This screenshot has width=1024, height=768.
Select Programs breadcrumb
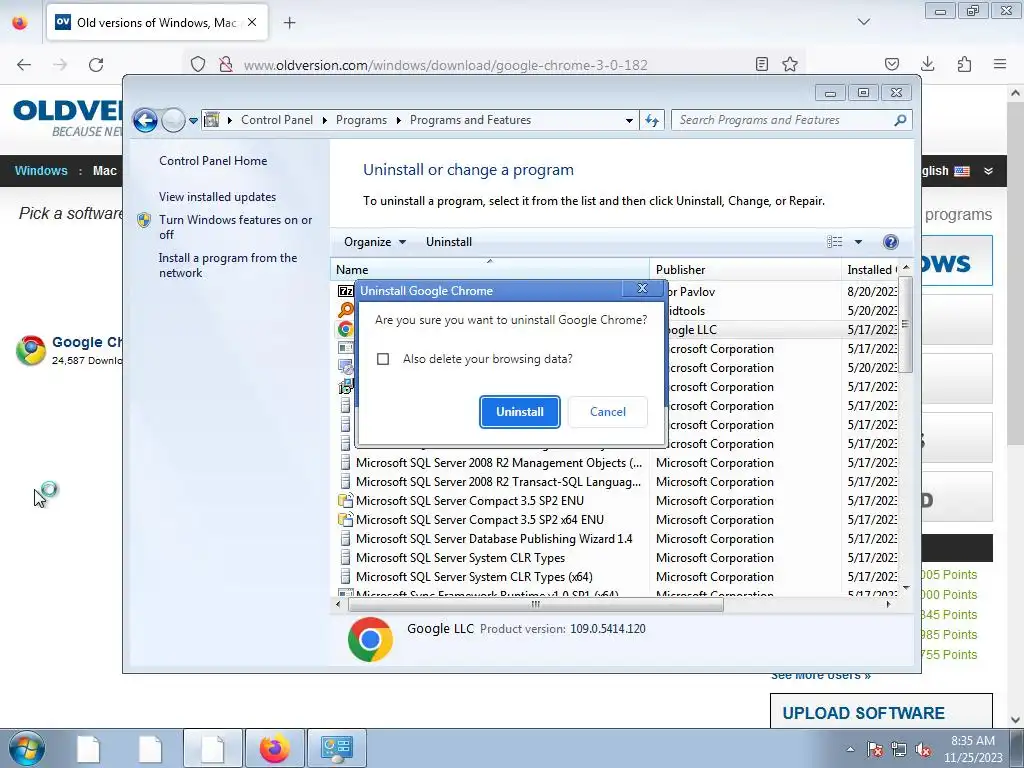[x=361, y=120]
